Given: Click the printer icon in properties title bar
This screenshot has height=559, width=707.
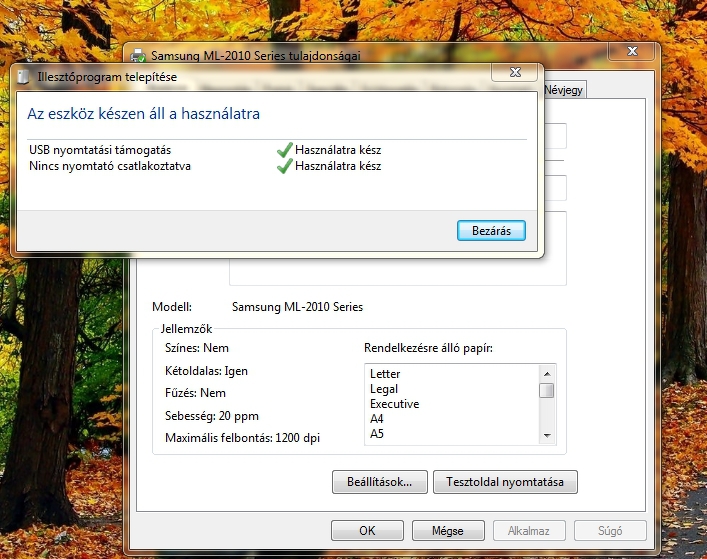Looking at the screenshot, I should pos(138,55).
